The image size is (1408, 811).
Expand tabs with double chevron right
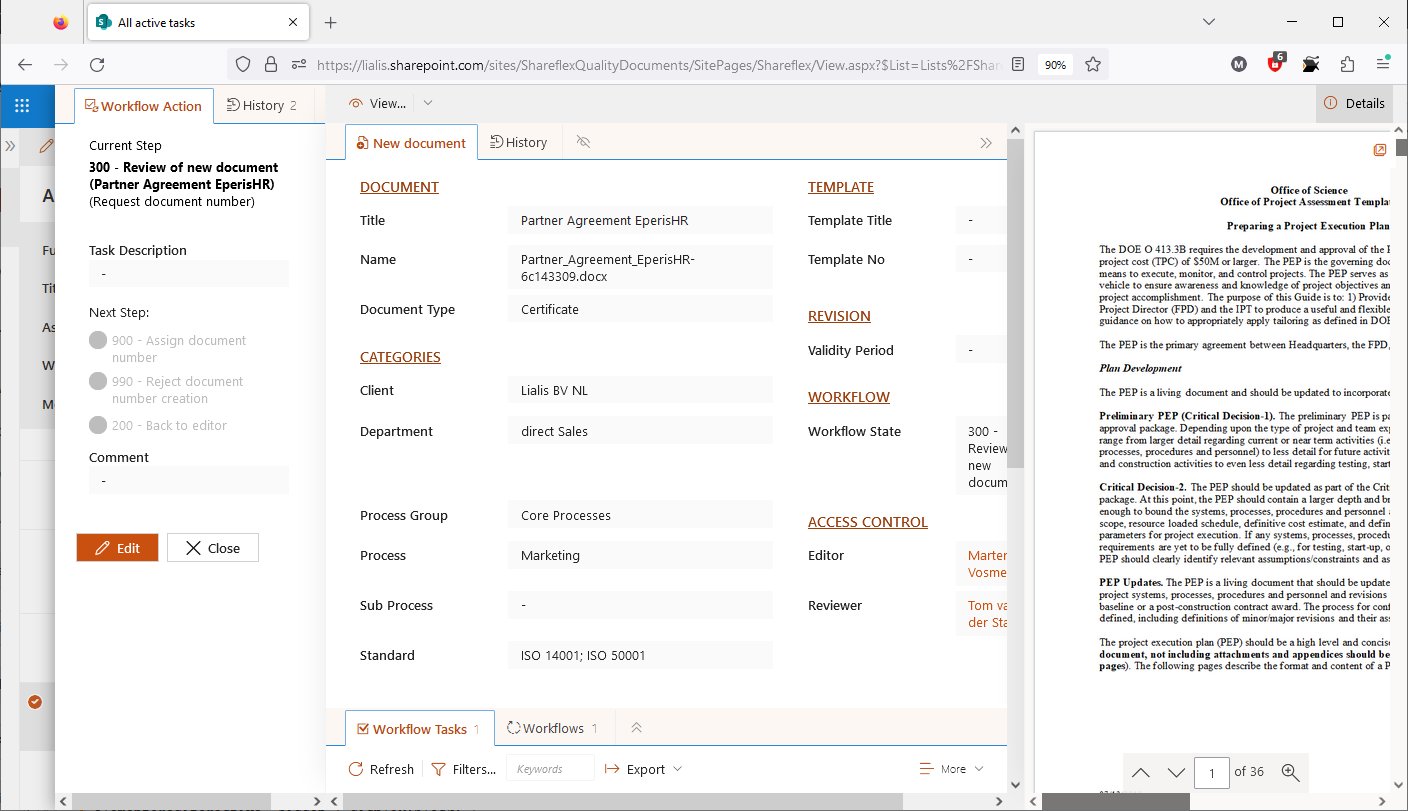986,143
